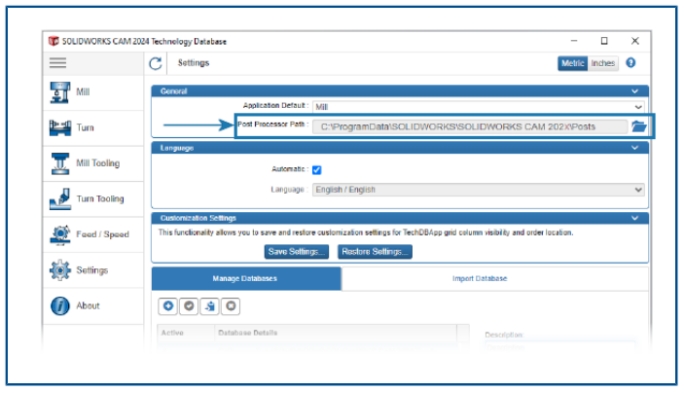Open the About info icon

pyautogui.click(x=60, y=306)
